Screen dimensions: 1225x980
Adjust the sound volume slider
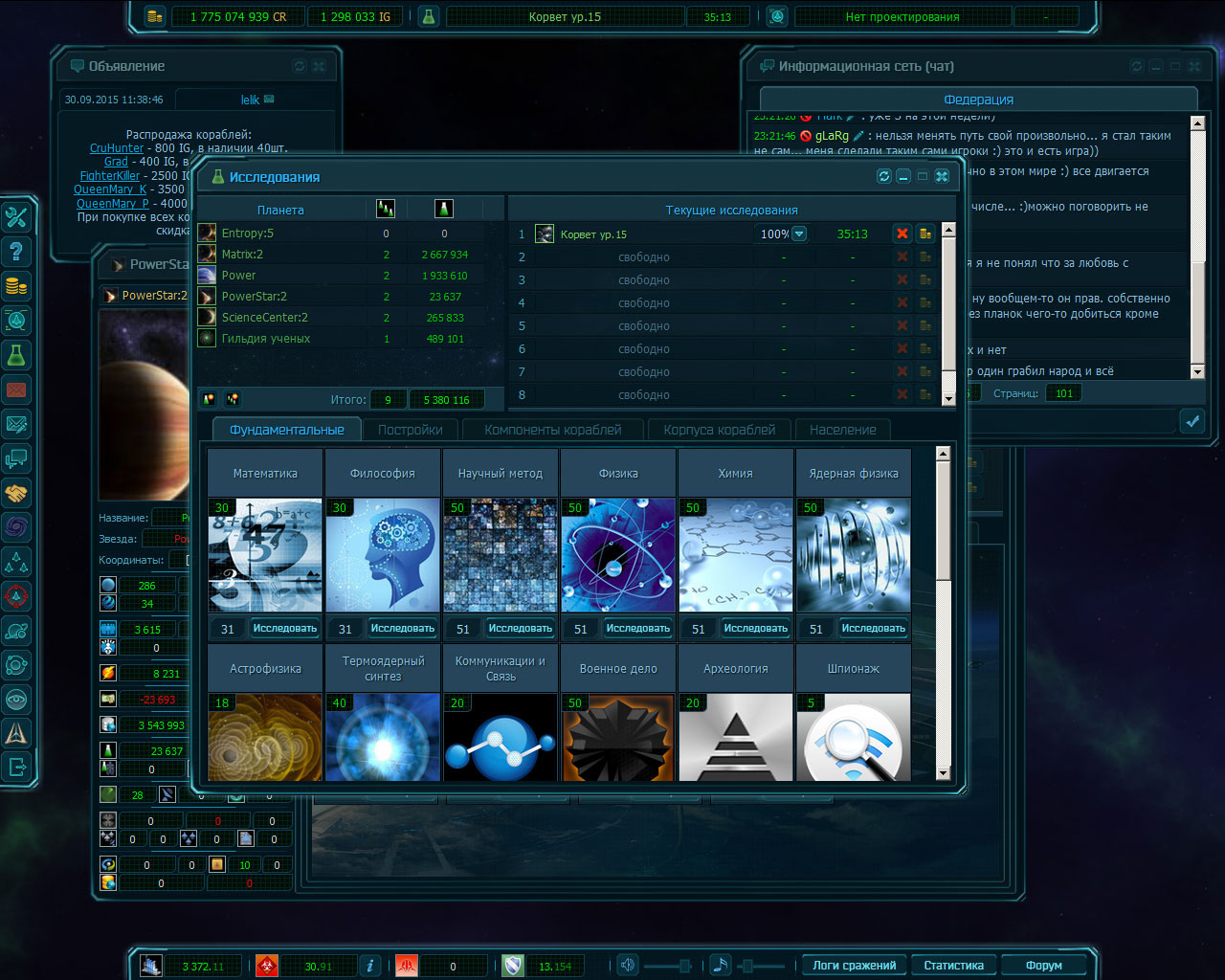683,965
